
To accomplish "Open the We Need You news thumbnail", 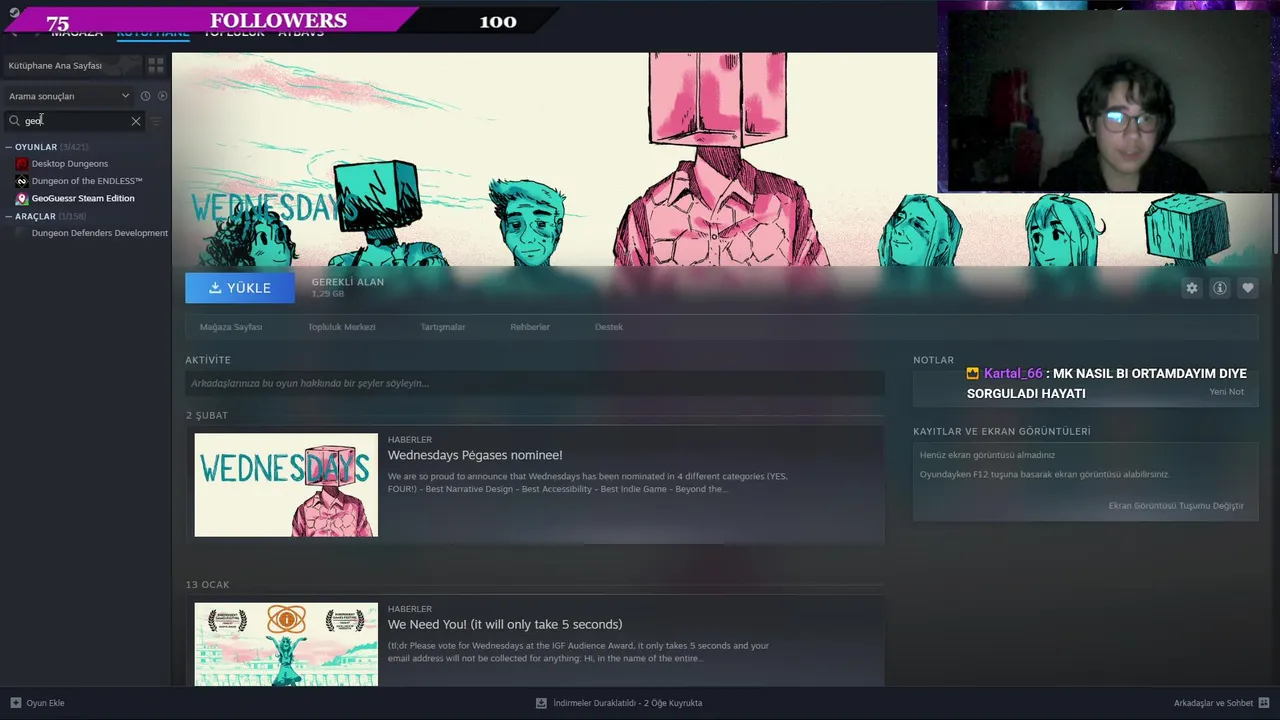I will [x=286, y=644].
